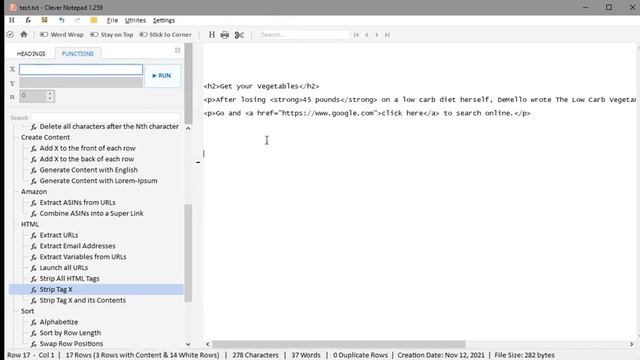This screenshot has height=360, width=640.
Task: Click the 37 Words status bar entry
Action: tap(306, 355)
